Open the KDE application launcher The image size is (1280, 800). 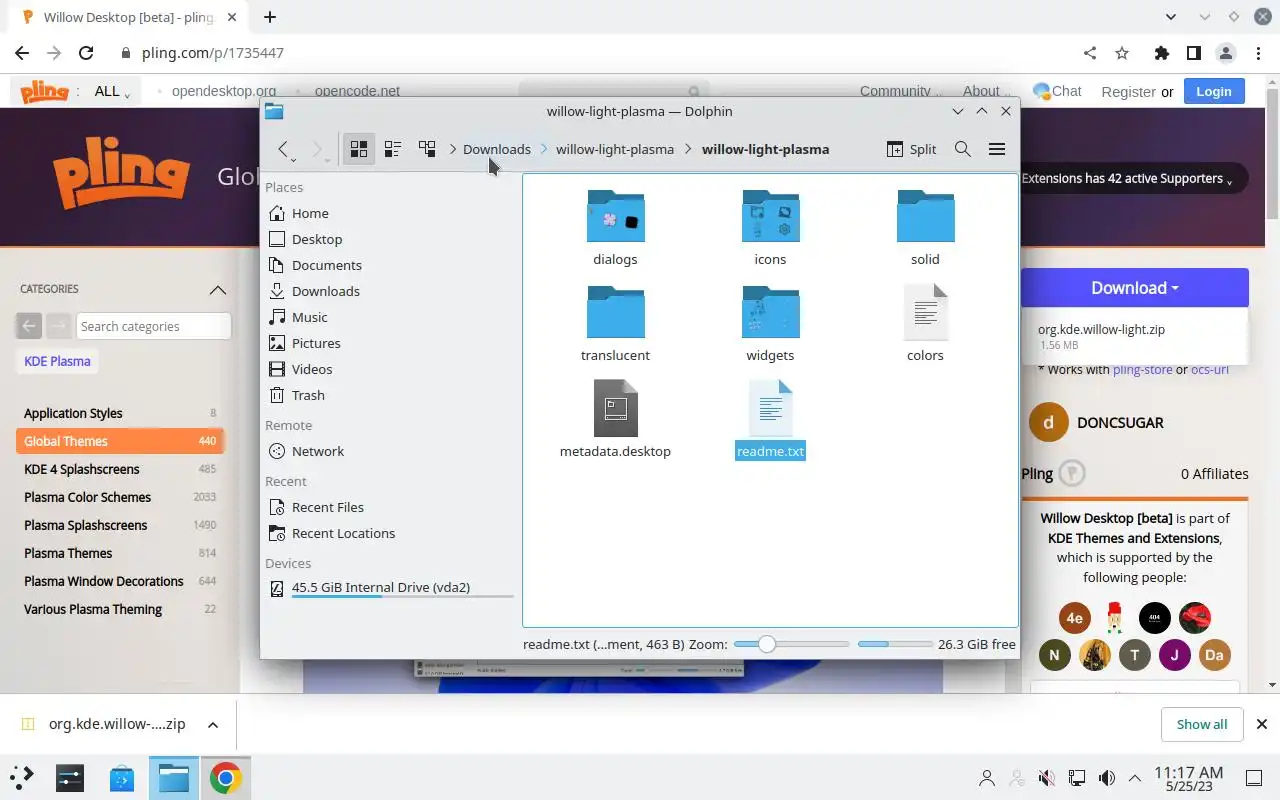(22, 778)
